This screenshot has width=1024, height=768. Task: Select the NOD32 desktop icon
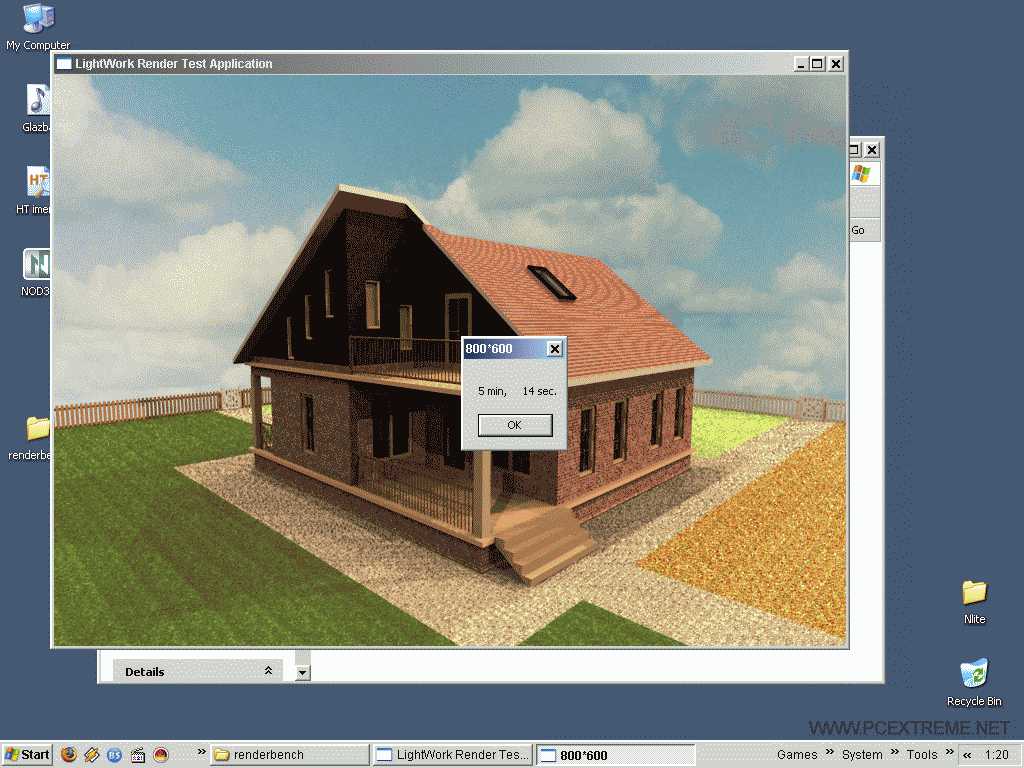coord(36,273)
